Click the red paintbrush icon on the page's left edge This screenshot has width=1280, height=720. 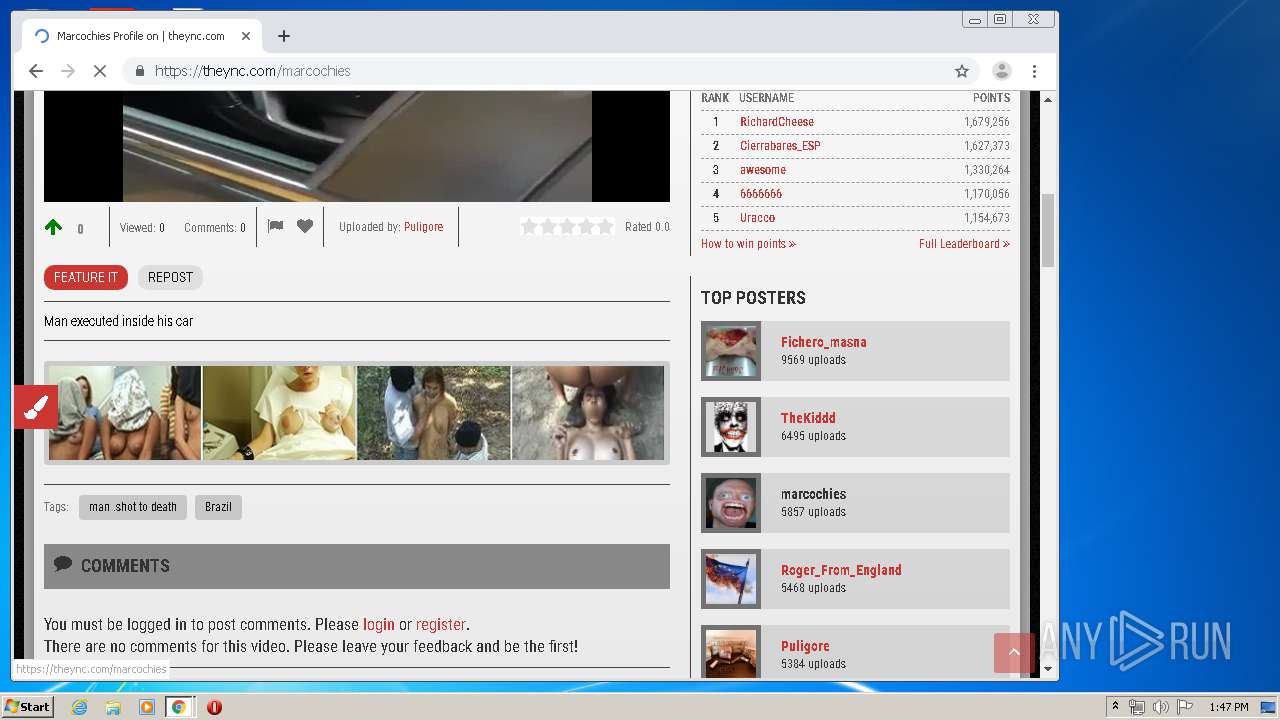[36, 407]
